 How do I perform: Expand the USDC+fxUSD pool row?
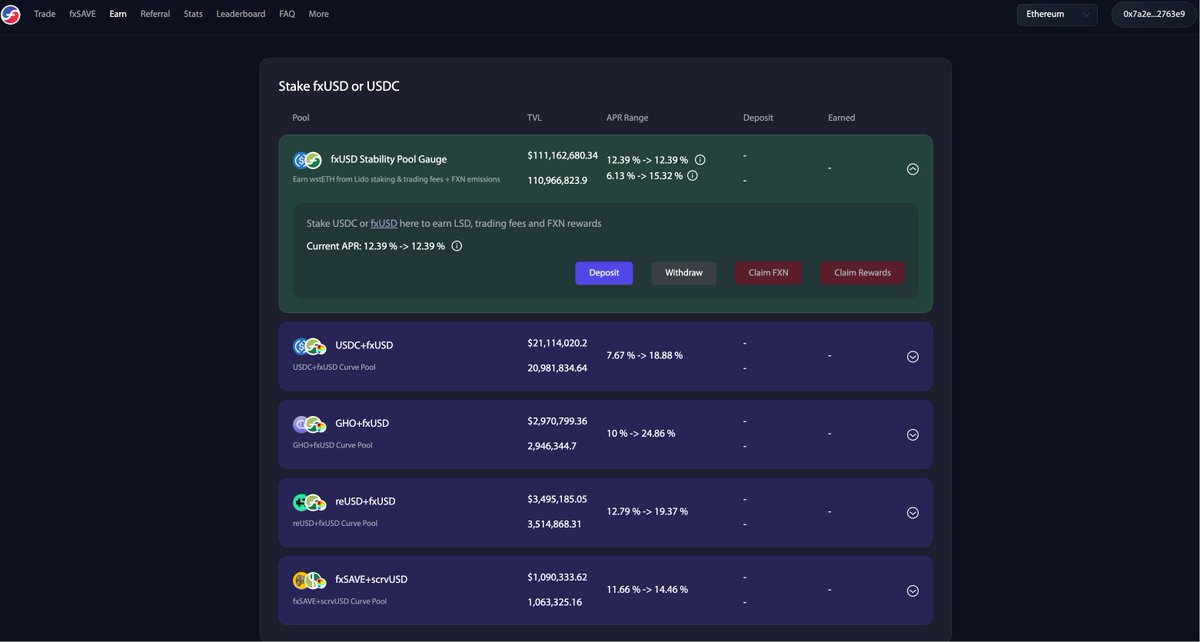[912, 356]
